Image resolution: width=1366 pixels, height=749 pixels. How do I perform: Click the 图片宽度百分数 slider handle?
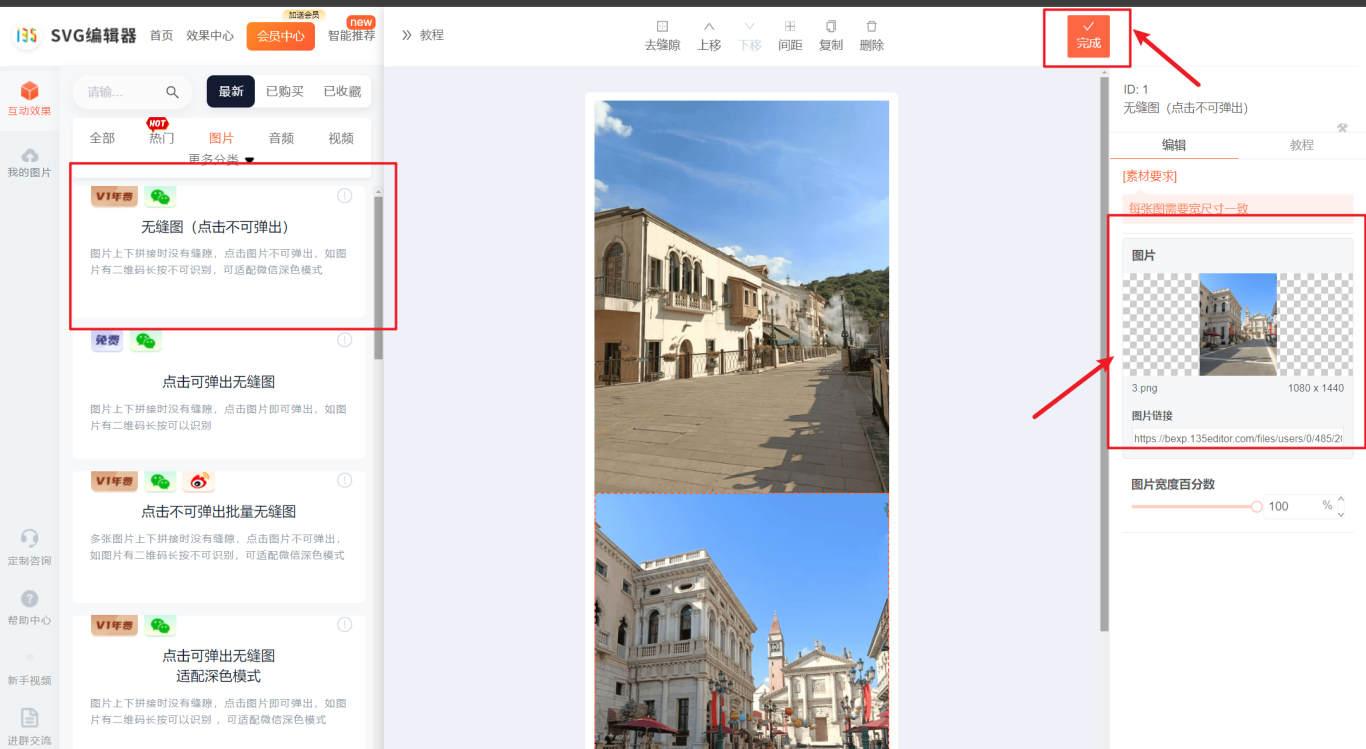pyautogui.click(x=1257, y=507)
